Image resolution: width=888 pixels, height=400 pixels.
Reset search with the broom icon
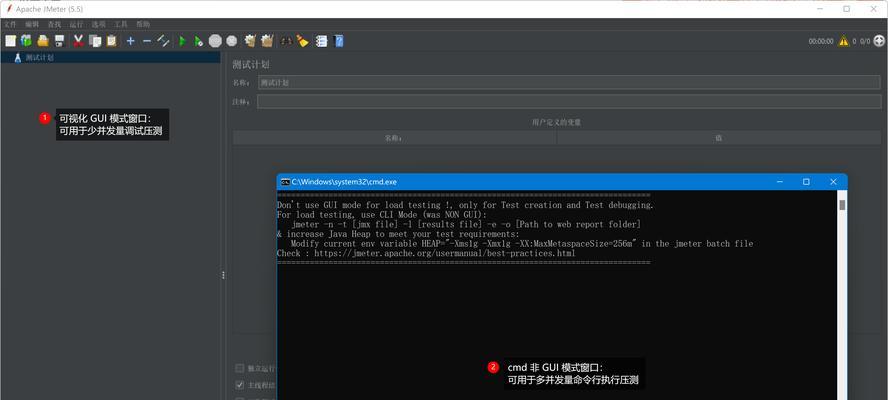302,41
